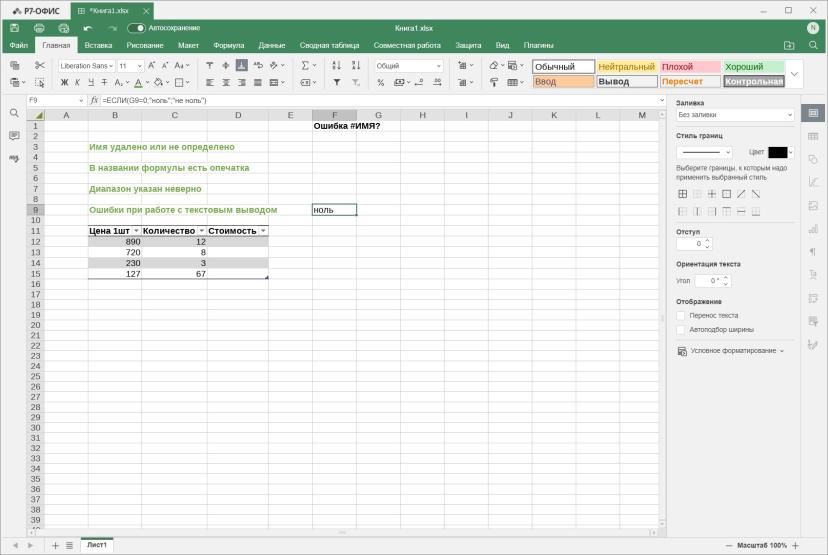This screenshot has width=828, height=555.
Task: Click the Print icon next to Save
Action: 39,28
